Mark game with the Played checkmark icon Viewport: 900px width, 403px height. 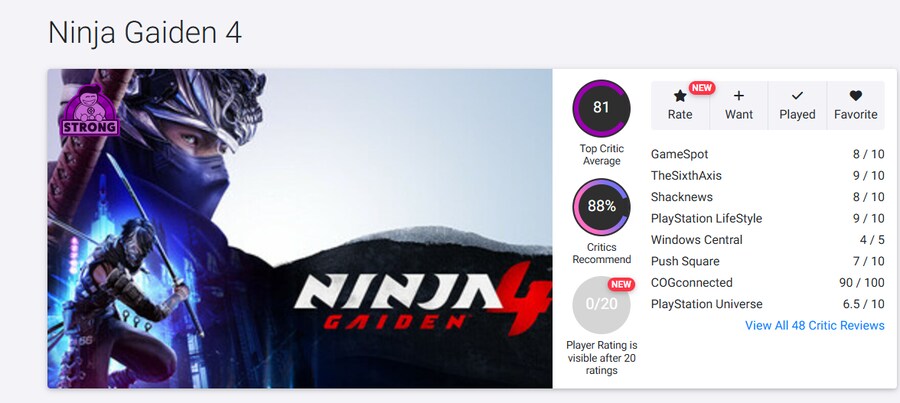797,96
